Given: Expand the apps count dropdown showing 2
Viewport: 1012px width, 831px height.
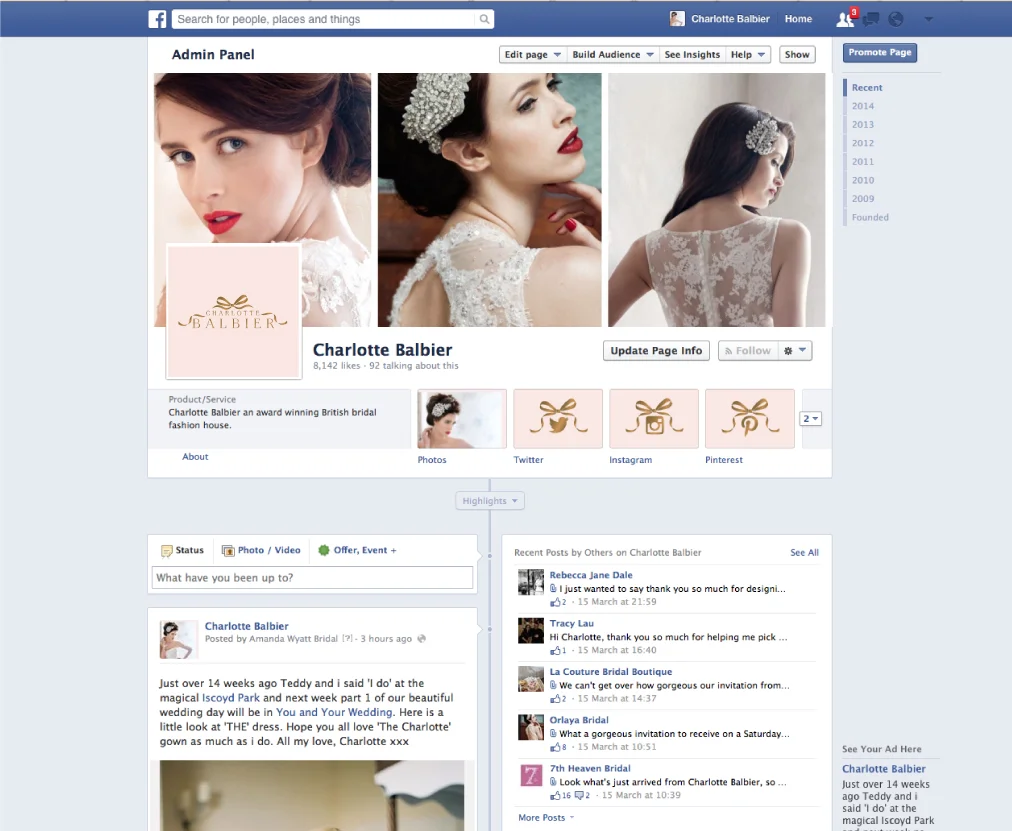Looking at the screenshot, I should tap(811, 419).
